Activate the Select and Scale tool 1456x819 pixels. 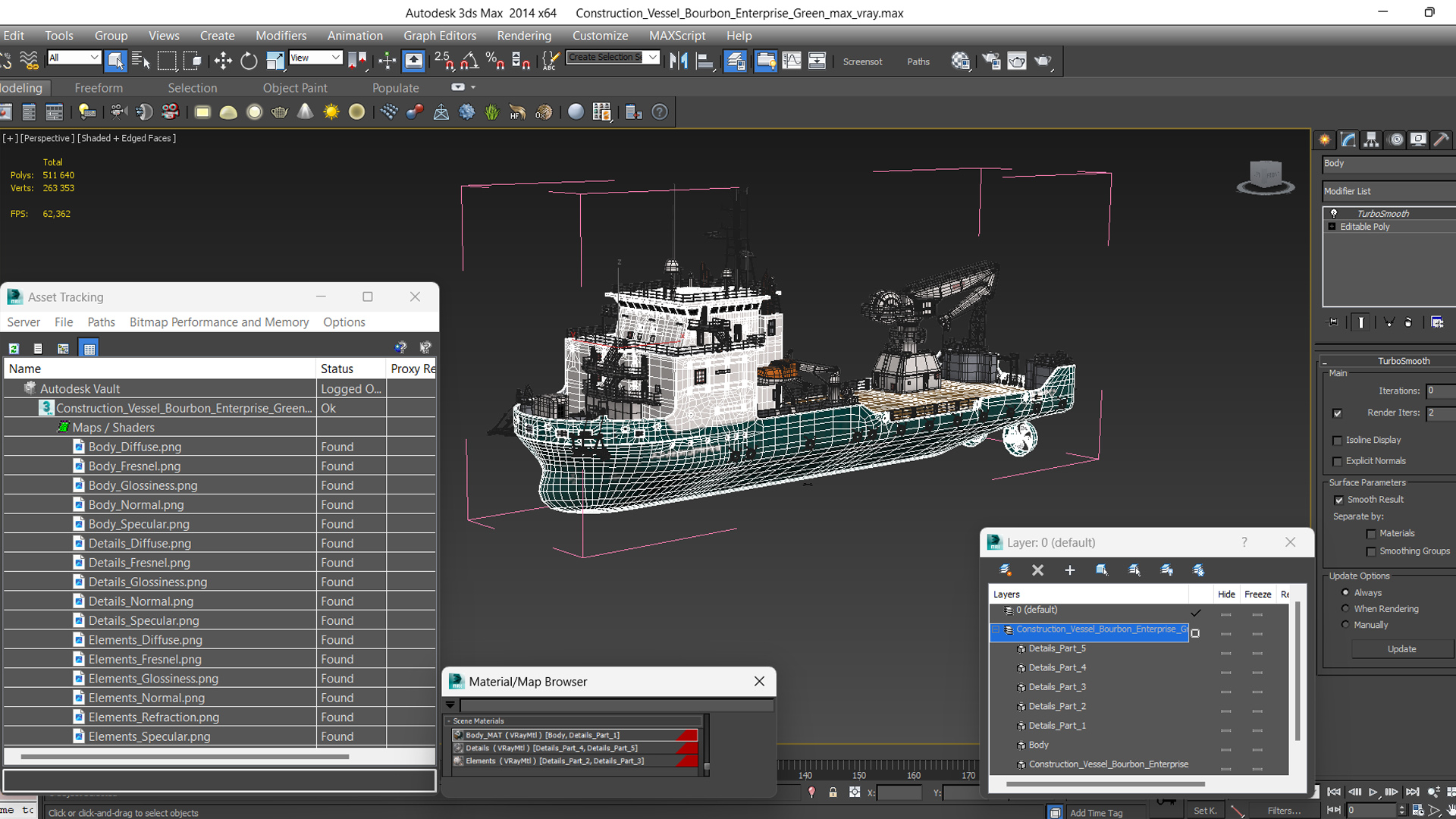(x=275, y=61)
